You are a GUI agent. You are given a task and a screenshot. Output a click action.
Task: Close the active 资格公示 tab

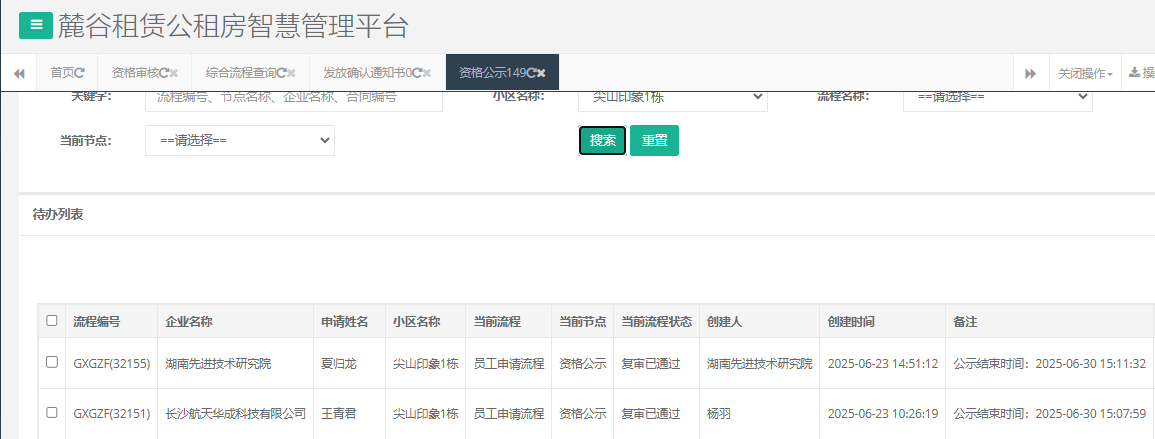point(541,73)
